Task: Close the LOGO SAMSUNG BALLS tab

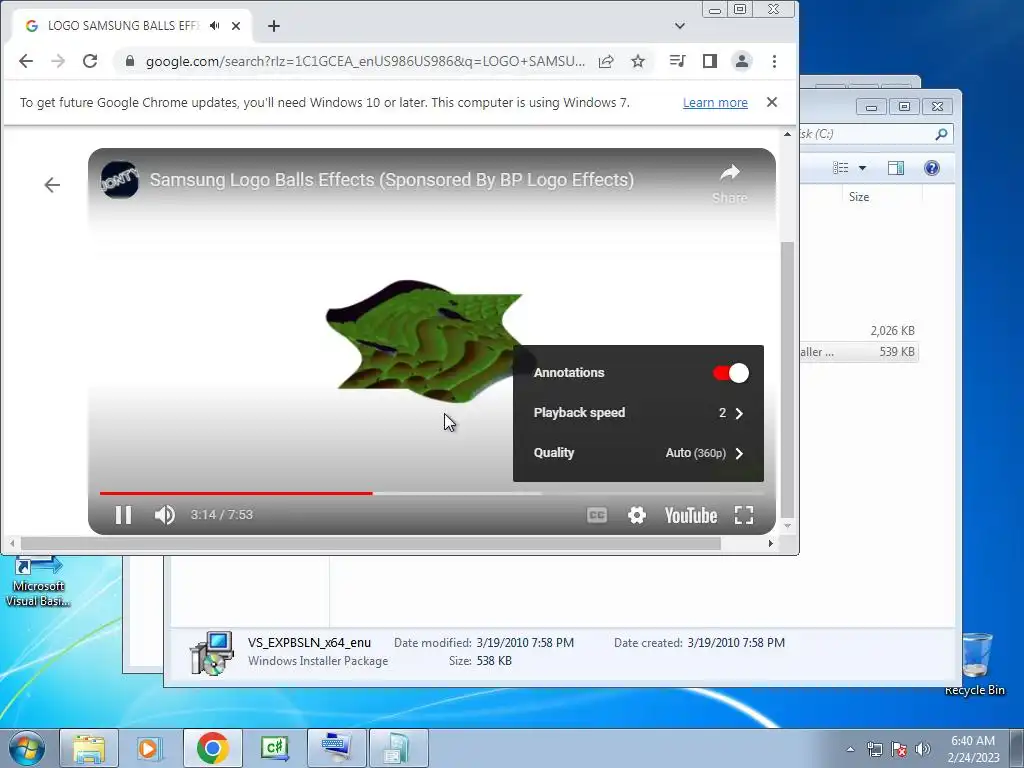Action: (x=236, y=26)
